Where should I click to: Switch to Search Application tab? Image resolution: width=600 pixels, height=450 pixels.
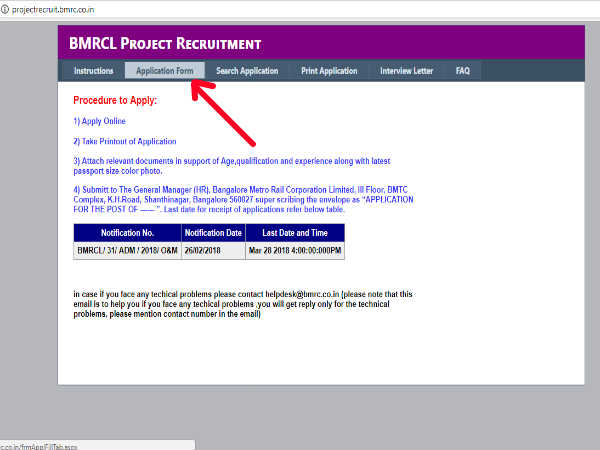pyautogui.click(x=247, y=71)
